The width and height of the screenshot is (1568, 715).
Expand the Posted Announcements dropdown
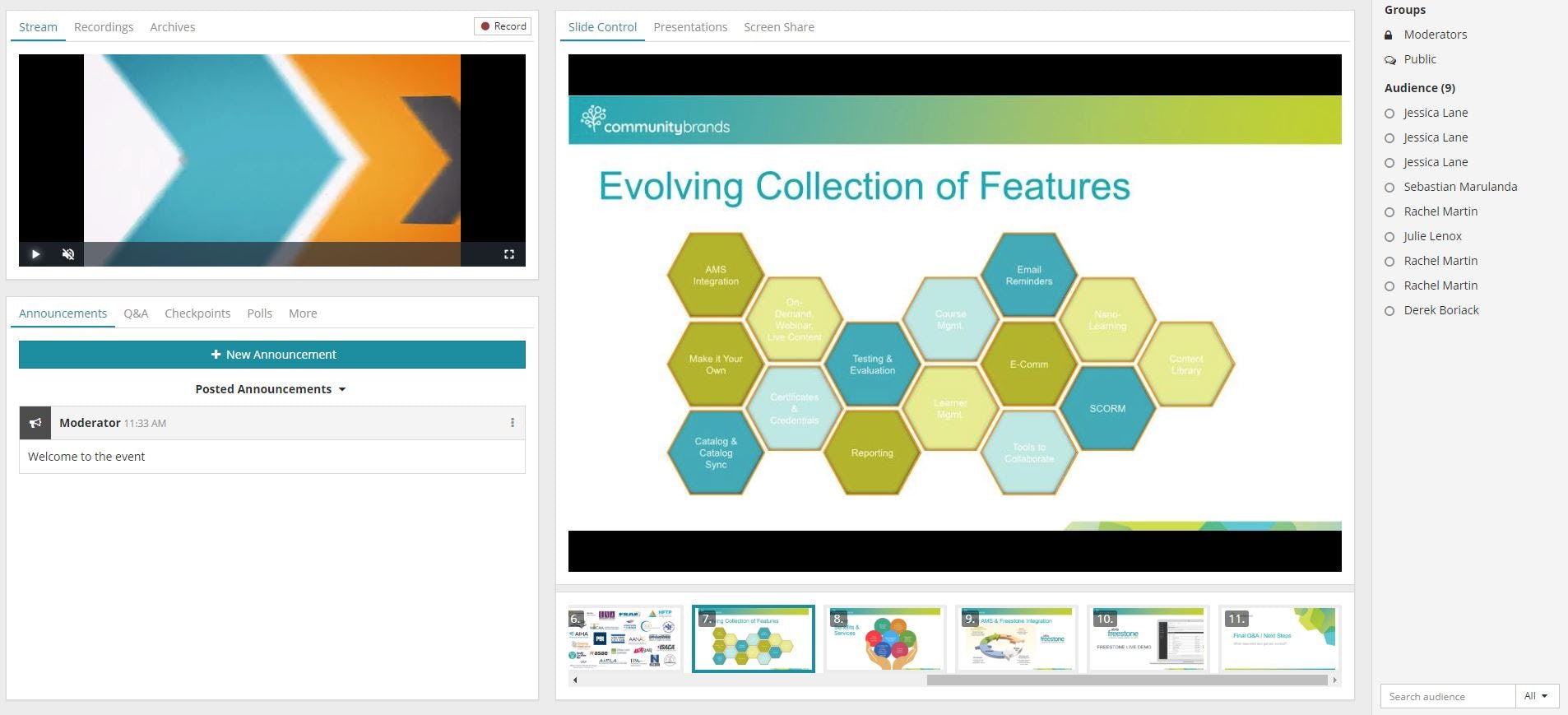click(x=271, y=389)
